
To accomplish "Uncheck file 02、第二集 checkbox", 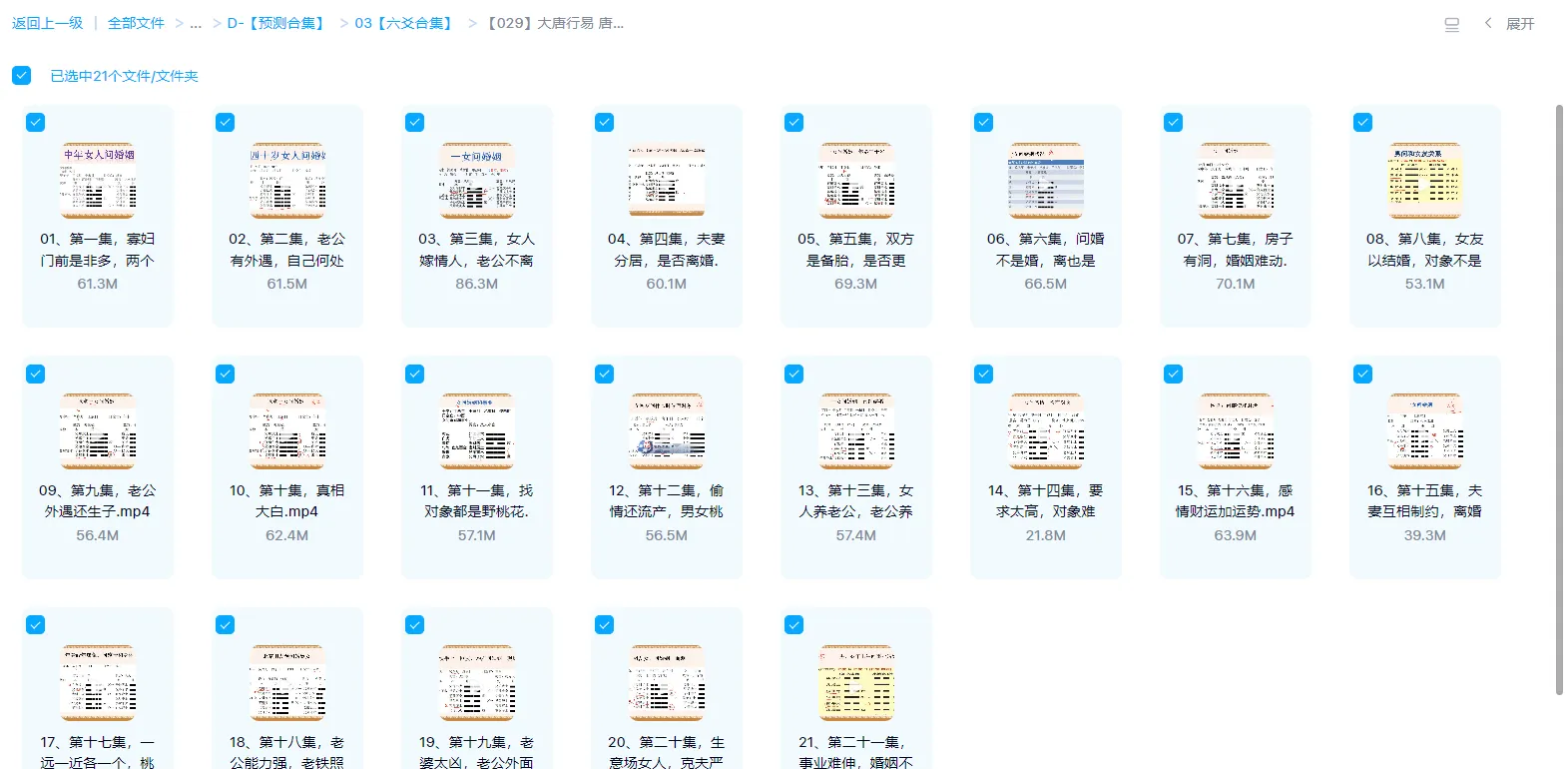I will point(226,122).
